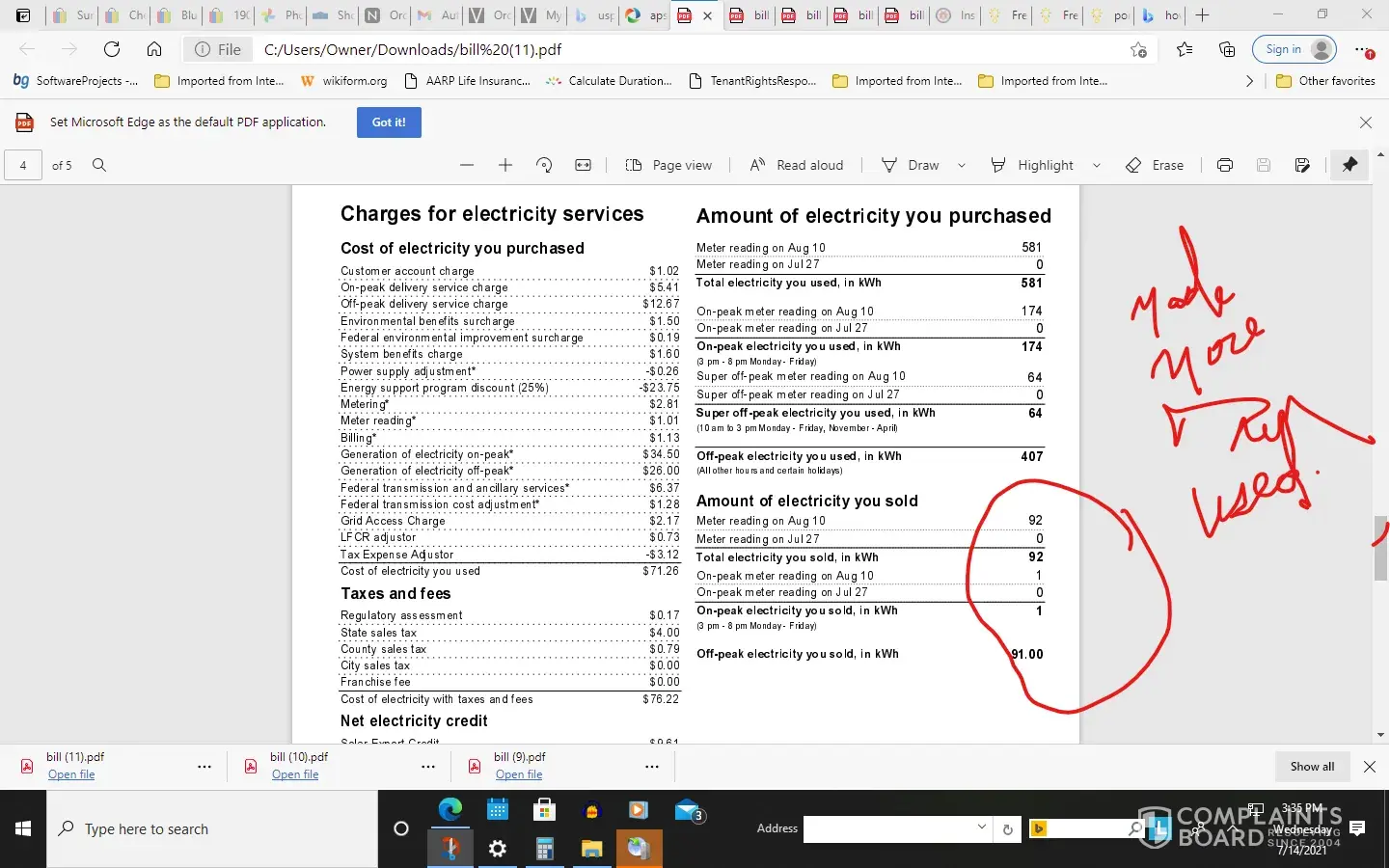Zoom in using the plus icon

(504, 165)
